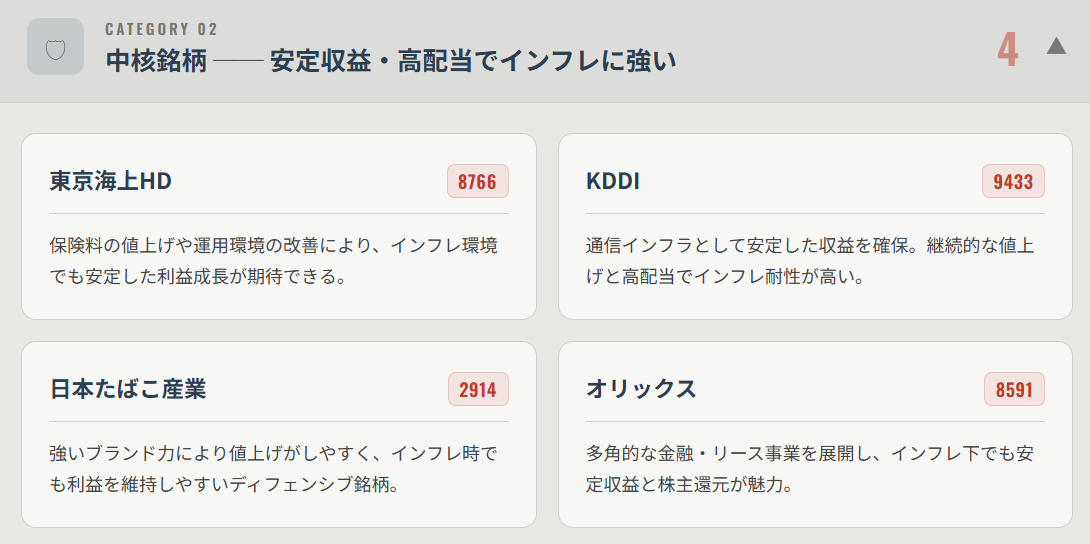
Task: Click the 中核銘柄 category heading text
Action: (x=391, y=61)
